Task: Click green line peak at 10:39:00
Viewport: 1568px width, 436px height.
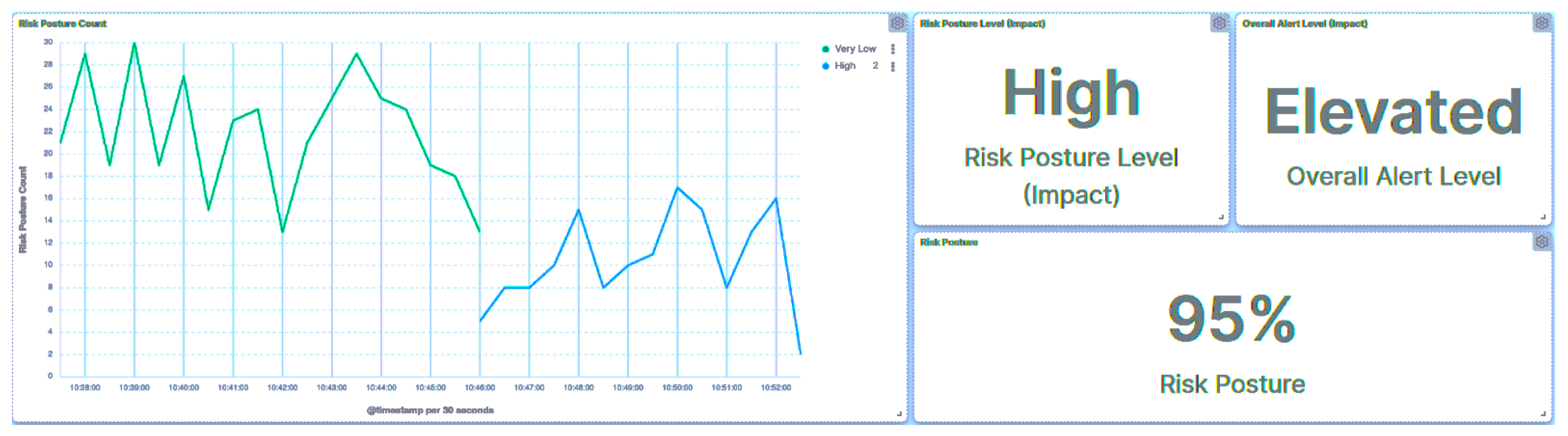Action: pos(135,43)
